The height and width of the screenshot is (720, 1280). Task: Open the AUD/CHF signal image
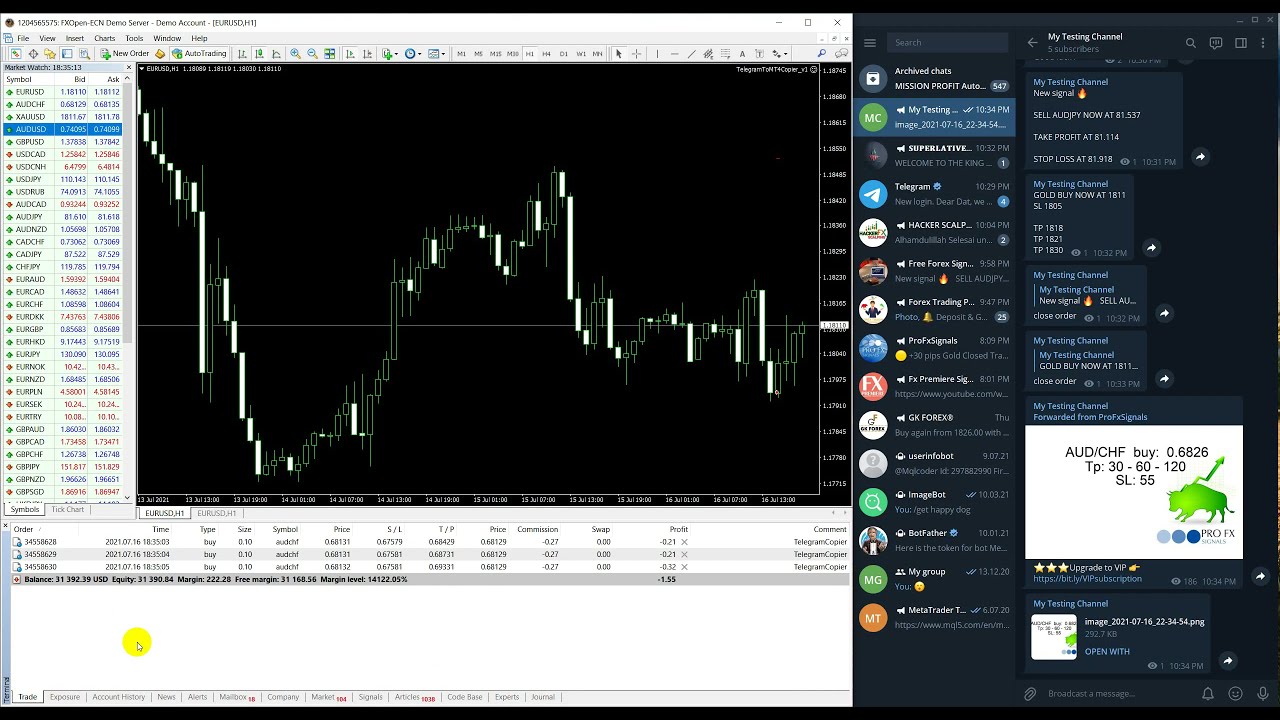click(x=1134, y=492)
